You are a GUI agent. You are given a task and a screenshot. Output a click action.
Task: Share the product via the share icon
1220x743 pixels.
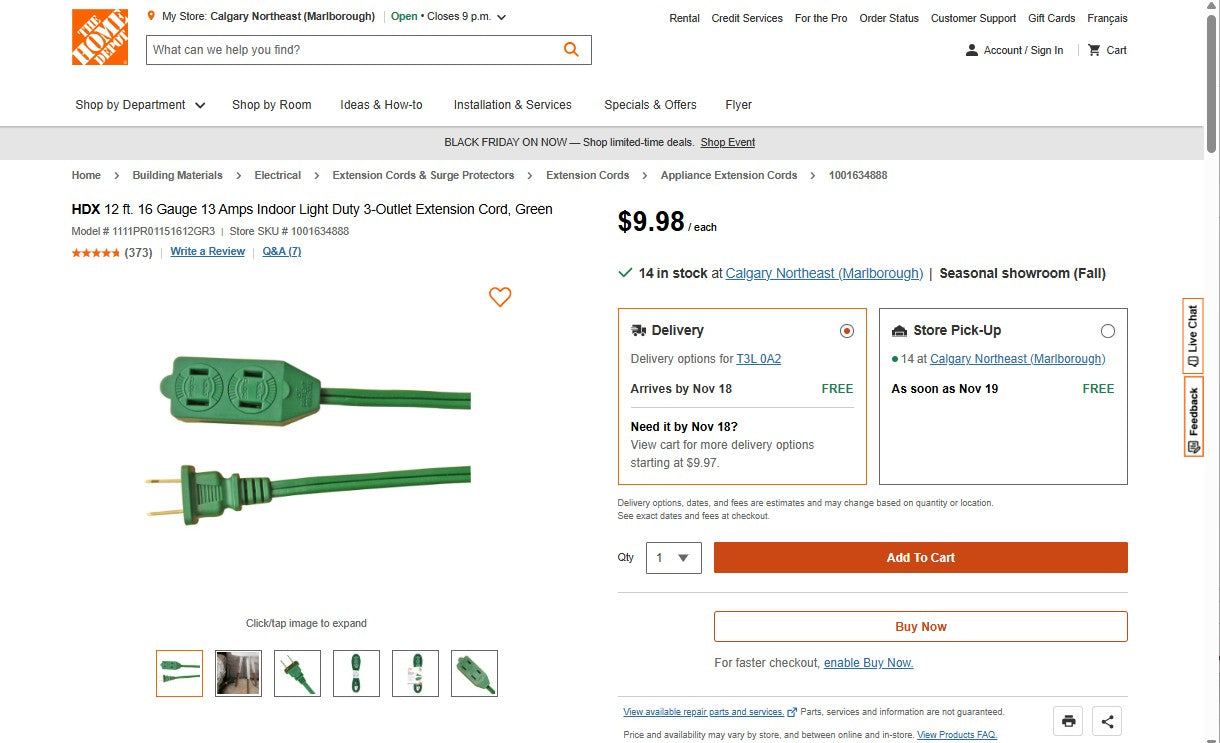pyautogui.click(x=1107, y=720)
